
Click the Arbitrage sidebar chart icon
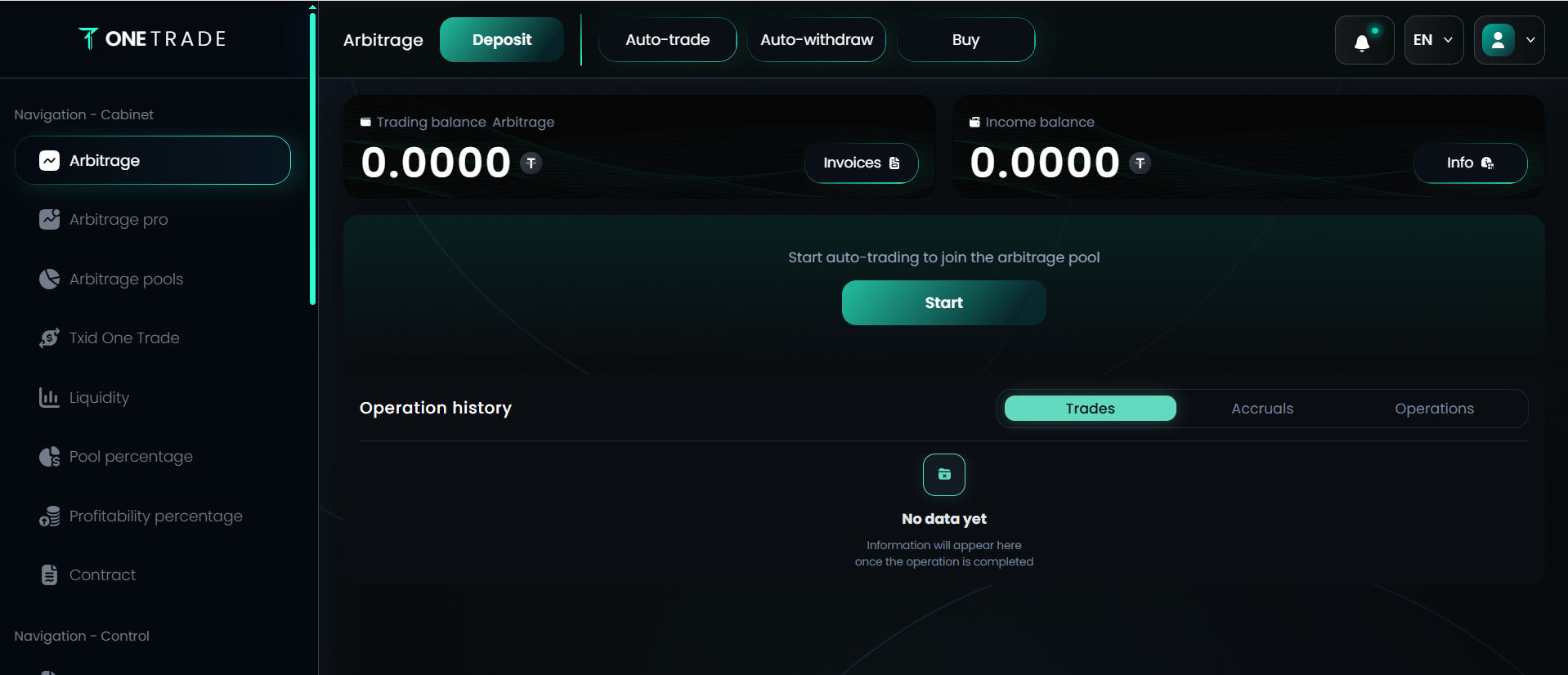(x=49, y=161)
